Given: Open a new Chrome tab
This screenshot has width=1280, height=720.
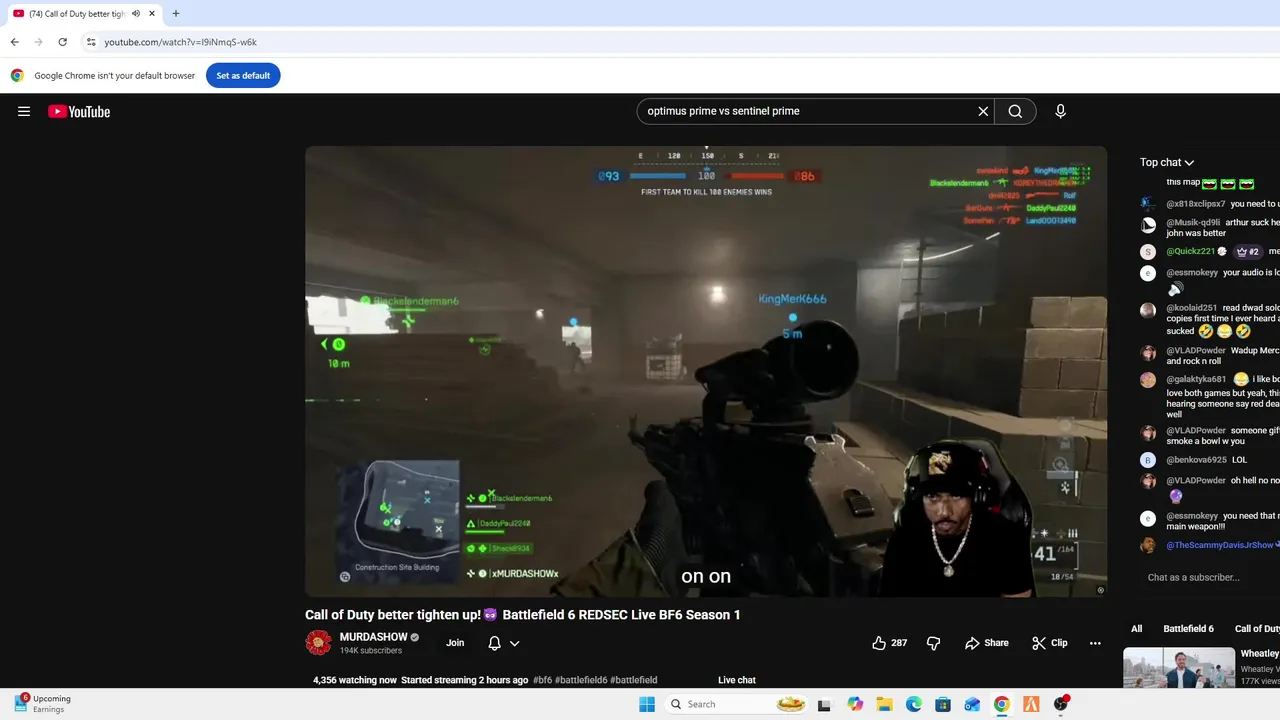Looking at the screenshot, I should coord(176,14).
